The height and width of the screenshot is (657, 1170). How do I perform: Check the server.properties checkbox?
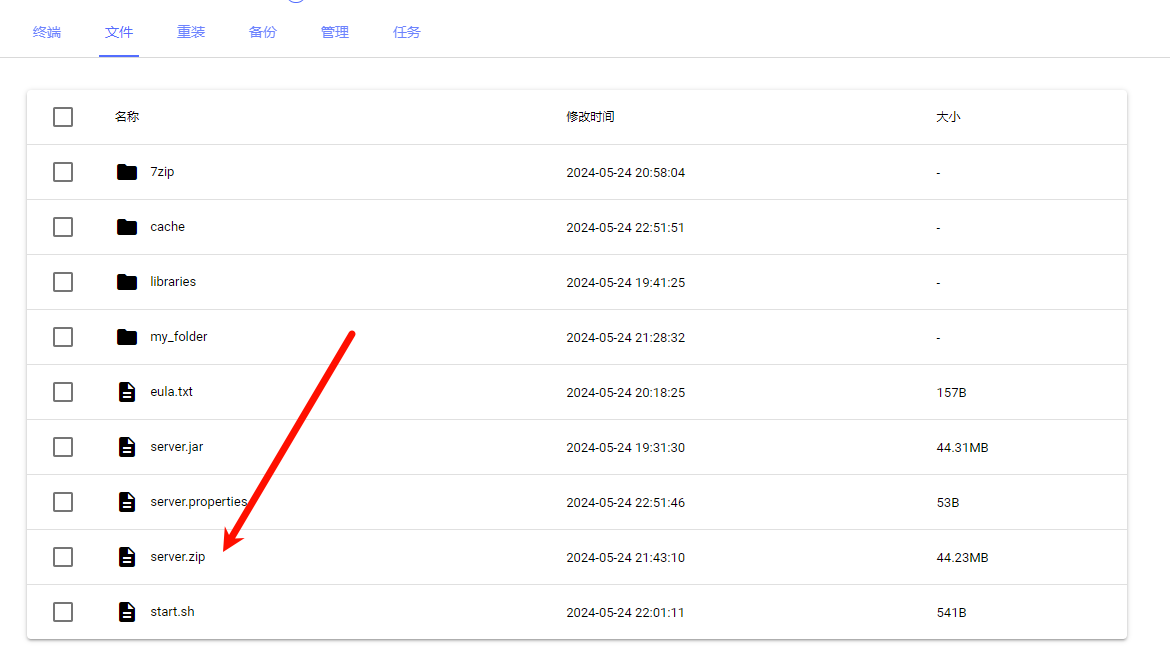tap(63, 502)
